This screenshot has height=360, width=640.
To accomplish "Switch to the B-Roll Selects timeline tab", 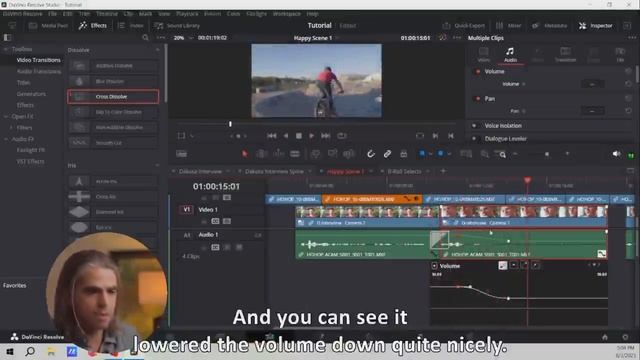I will click(x=404, y=171).
